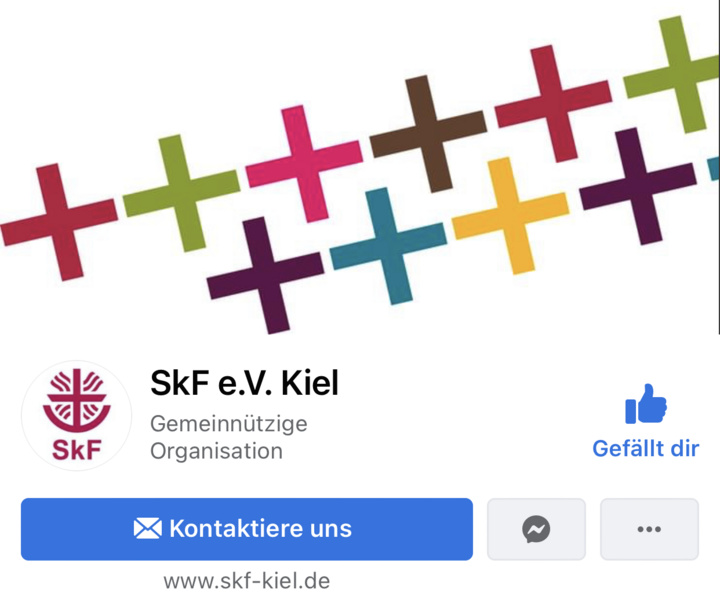Screen dimensions: 720x600
Task: Open the www.skf-kiel.de website link
Action: pyautogui.click(x=247, y=582)
